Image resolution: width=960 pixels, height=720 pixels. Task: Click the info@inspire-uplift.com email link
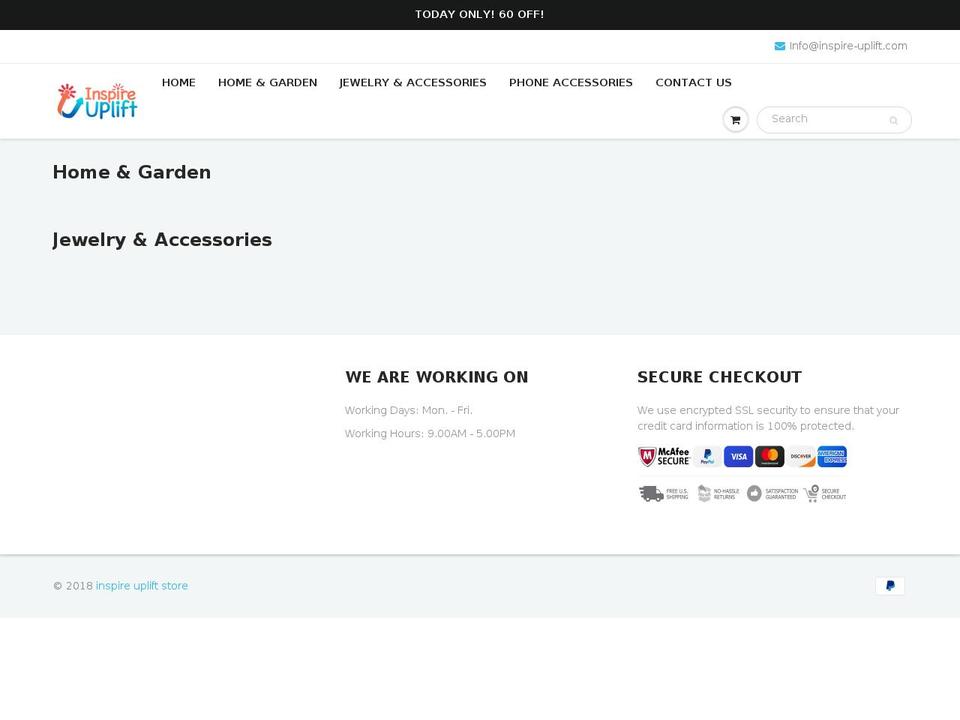[x=848, y=46]
